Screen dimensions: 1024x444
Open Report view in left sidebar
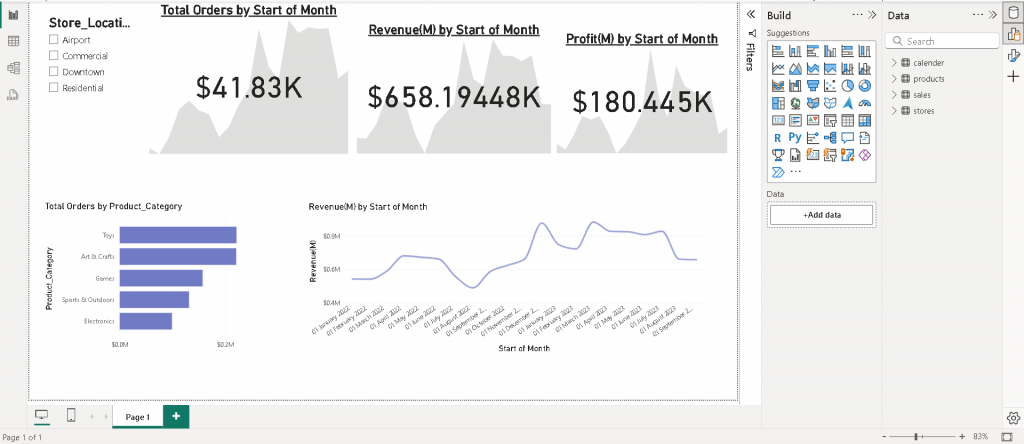(13, 15)
